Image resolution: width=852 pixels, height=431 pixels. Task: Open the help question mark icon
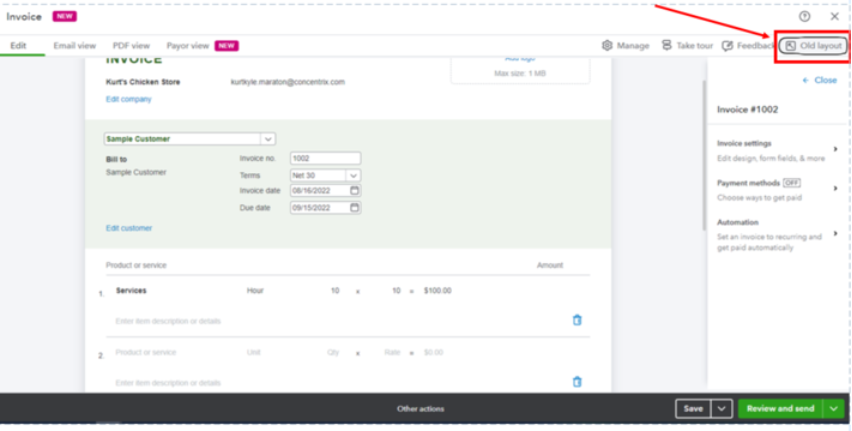[804, 16]
